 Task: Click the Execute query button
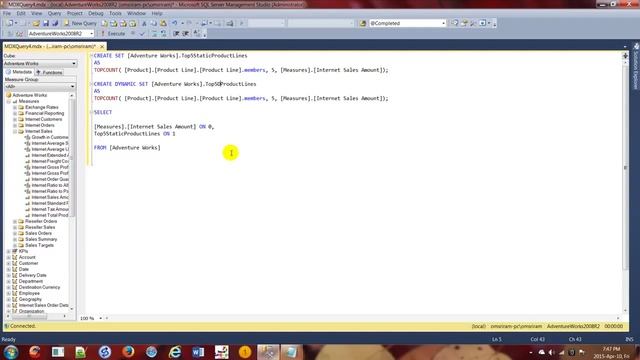[113, 33]
